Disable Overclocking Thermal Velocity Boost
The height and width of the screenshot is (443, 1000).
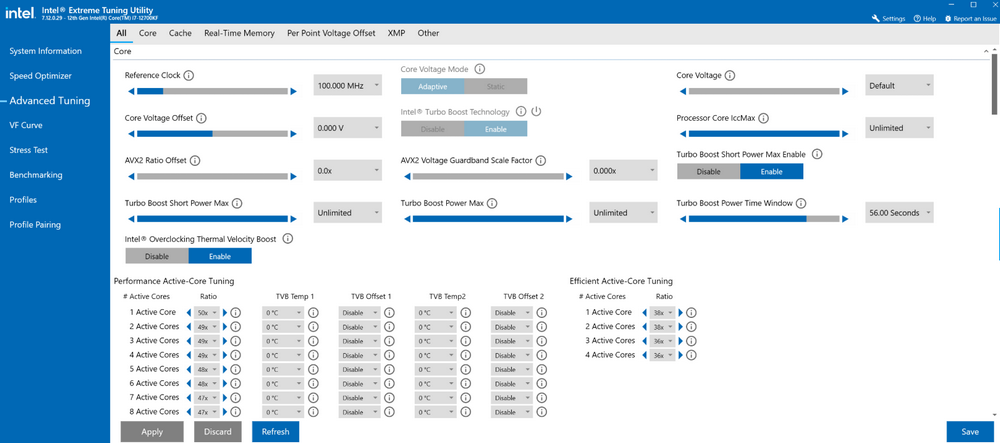[x=157, y=256]
